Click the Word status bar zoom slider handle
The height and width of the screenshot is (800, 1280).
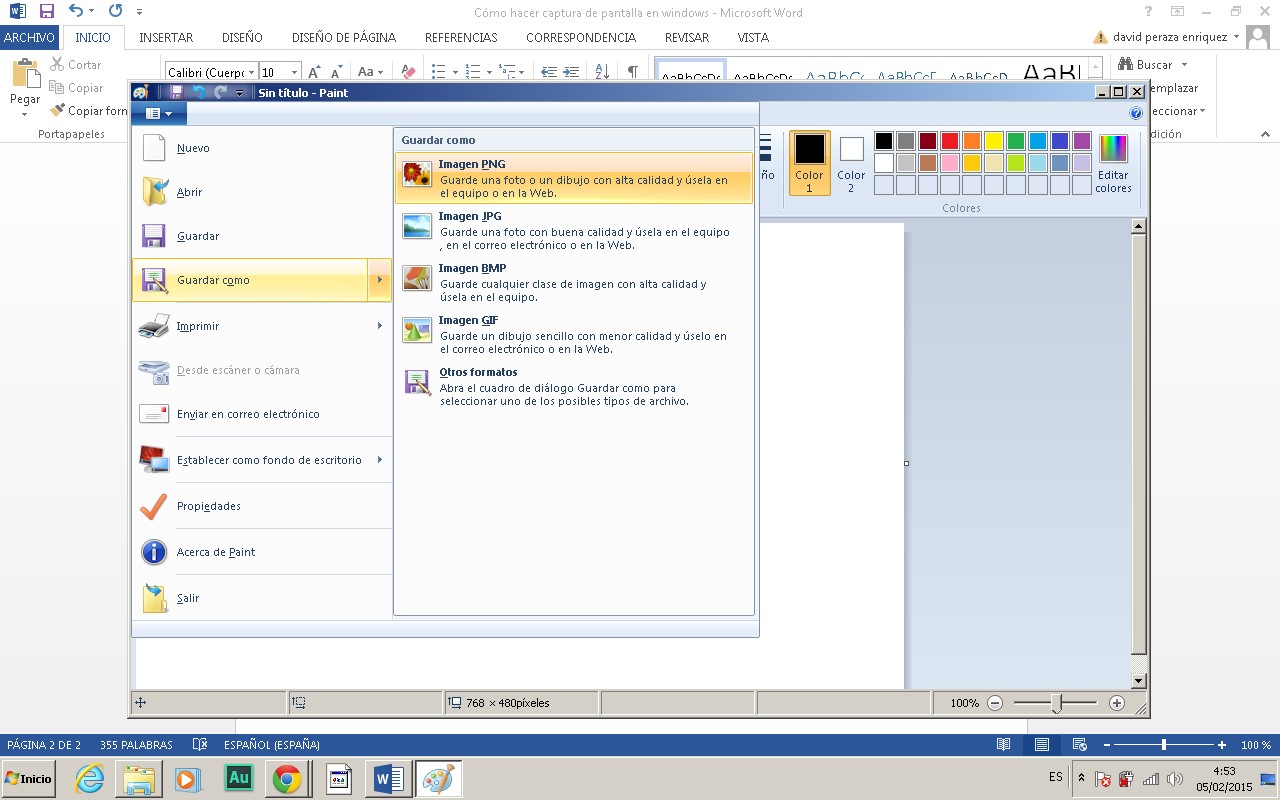point(1163,745)
